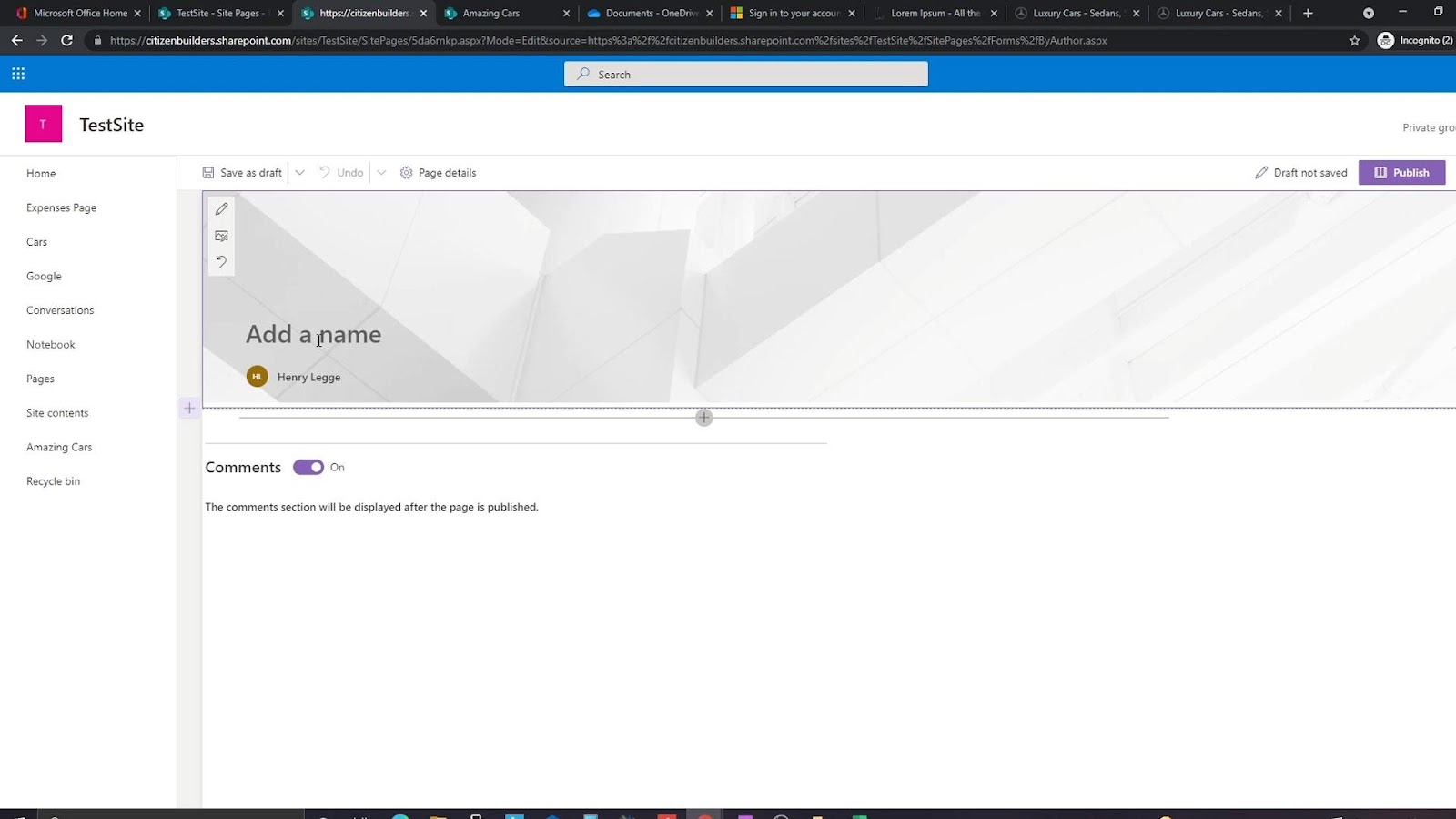Open the tab search dropdown in Chrome
This screenshot has width=1456, height=819.
pyautogui.click(x=1368, y=13)
